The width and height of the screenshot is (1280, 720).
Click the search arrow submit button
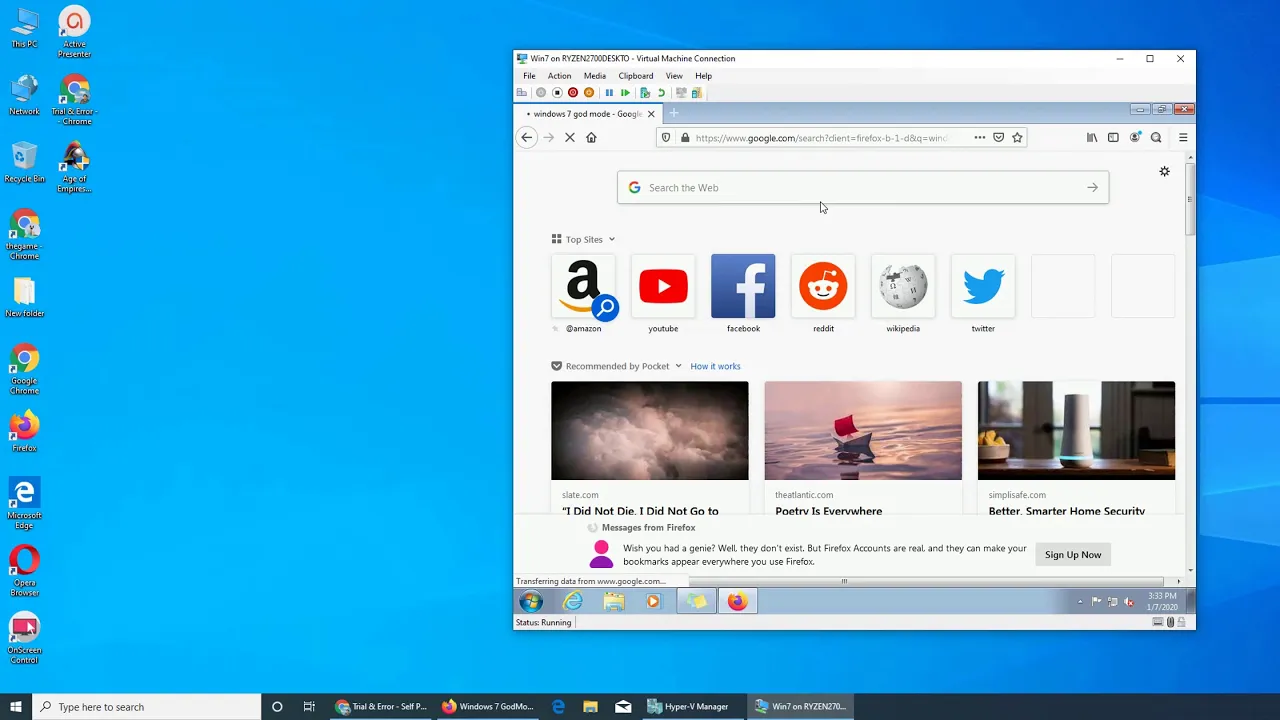tap(1092, 188)
